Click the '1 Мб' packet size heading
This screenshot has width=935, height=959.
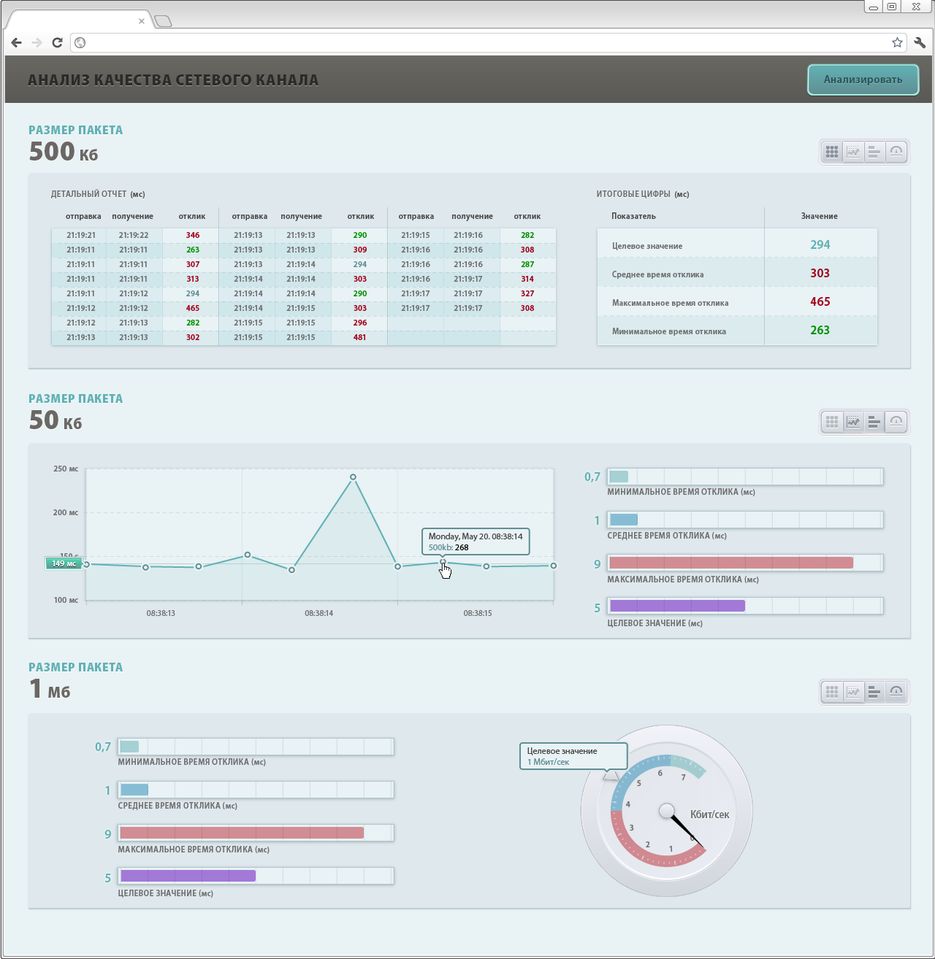pos(50,689)
